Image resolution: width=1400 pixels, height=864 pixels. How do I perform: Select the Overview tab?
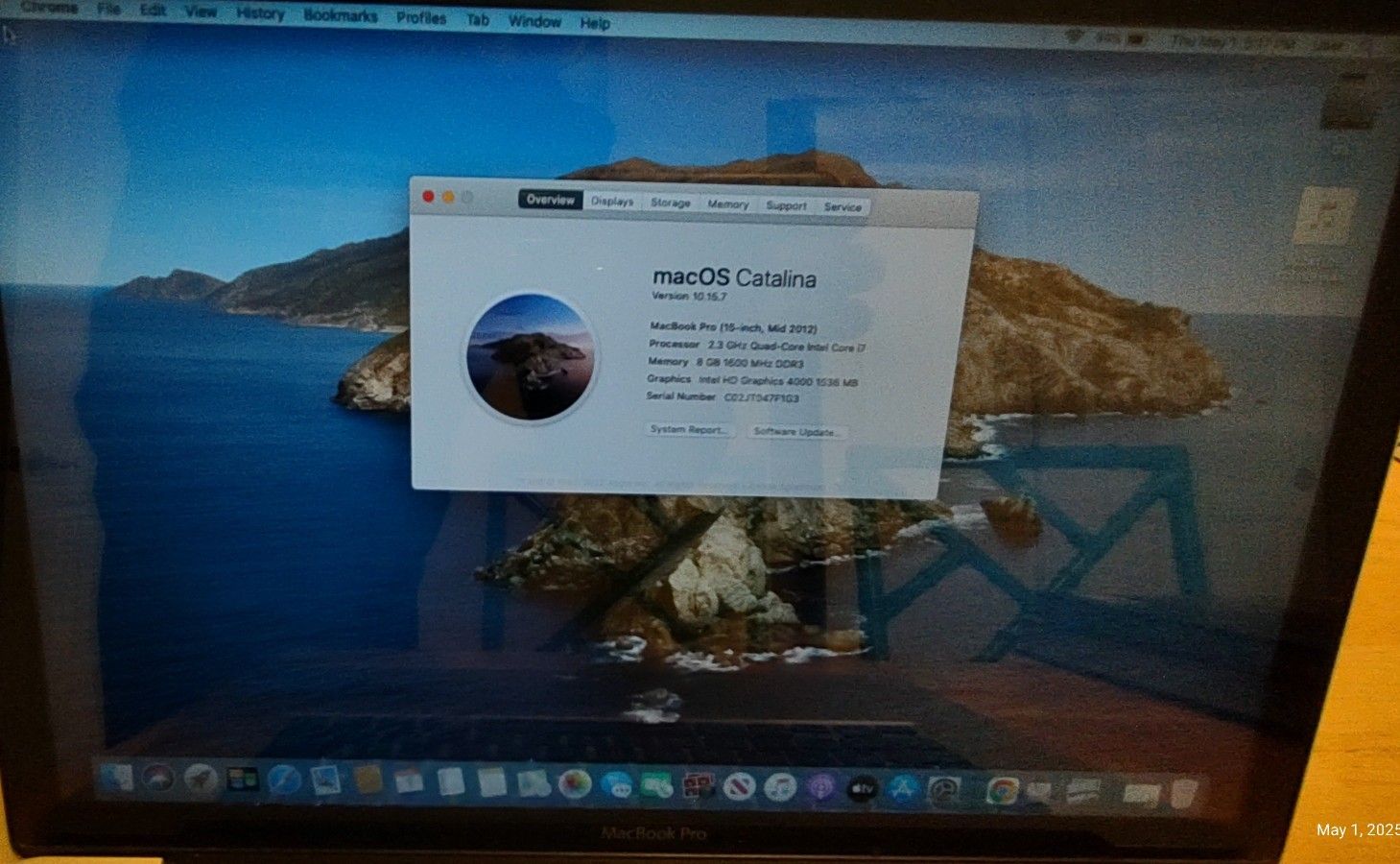pos(551,200)
